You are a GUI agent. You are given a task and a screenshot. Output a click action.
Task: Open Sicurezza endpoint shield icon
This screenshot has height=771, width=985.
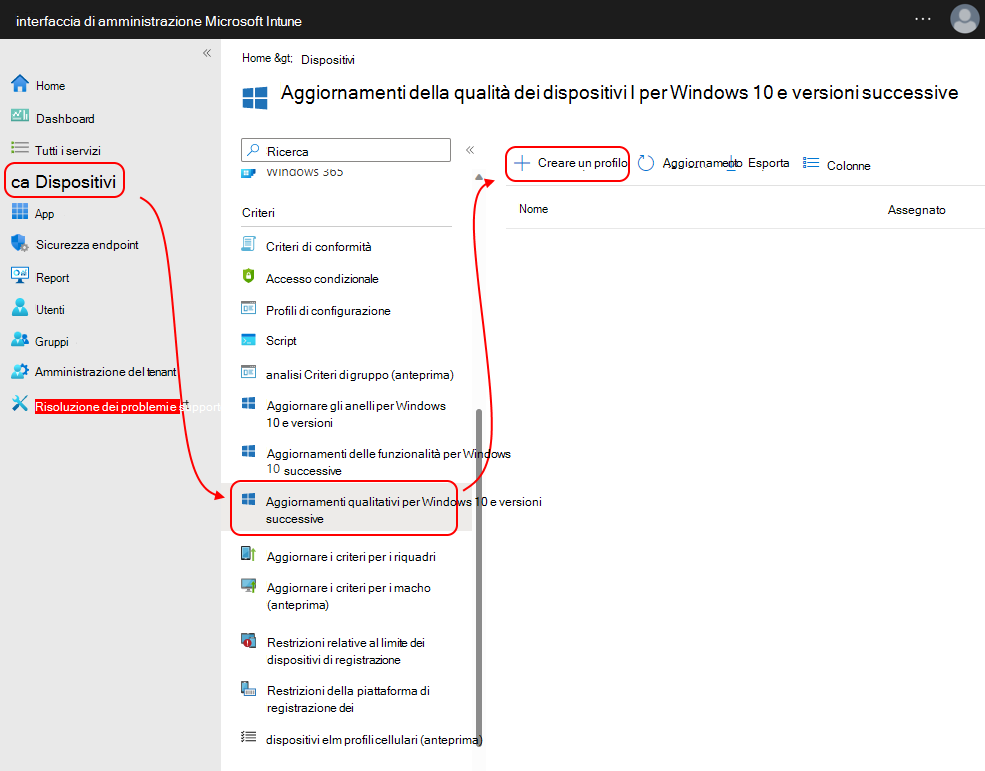[x=19, y=244]
